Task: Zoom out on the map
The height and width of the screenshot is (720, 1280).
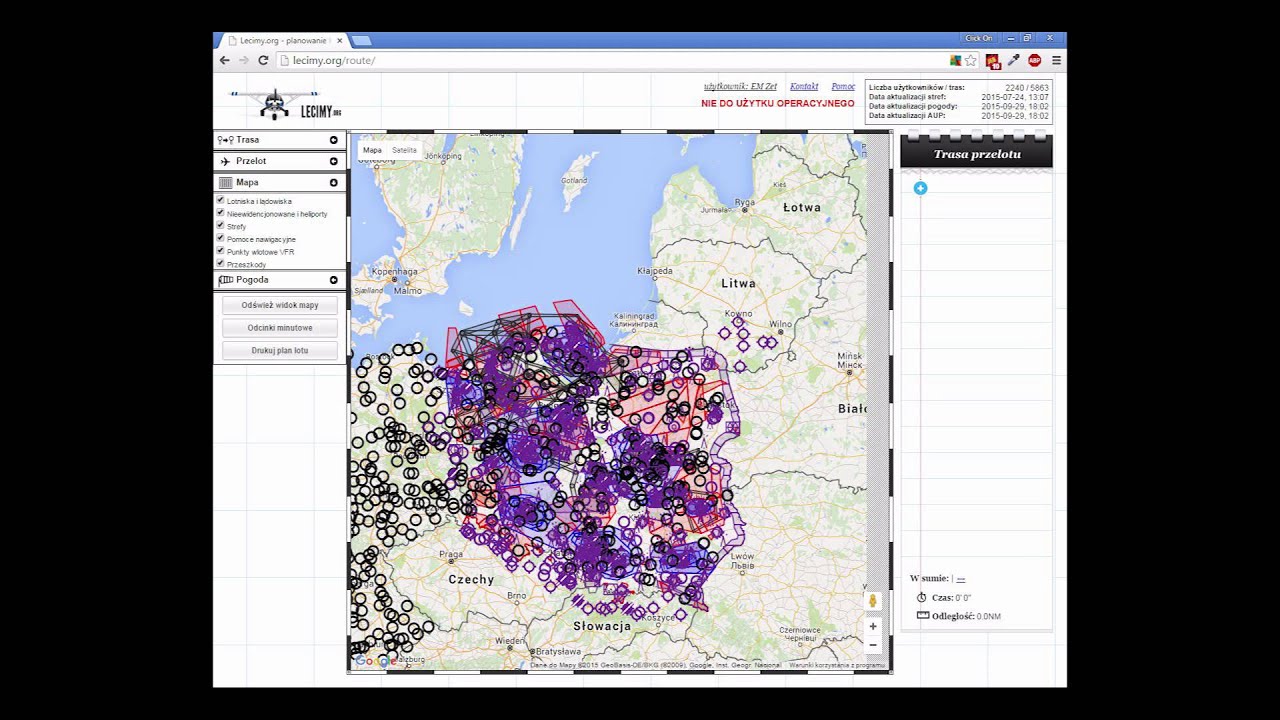Action: 873,645
